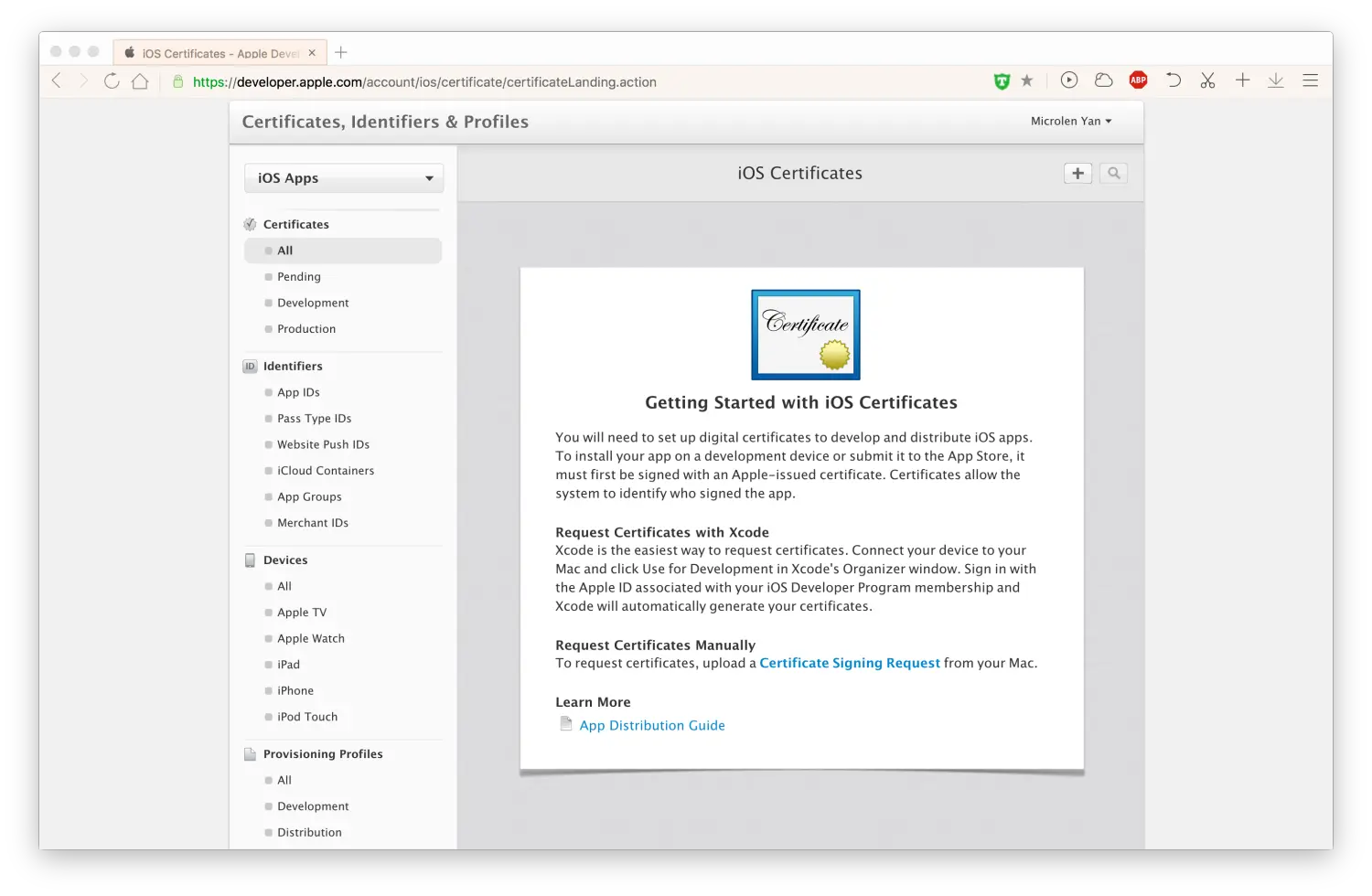Open the iOS Apps platform dropdown
Screen dimensions: 1372x896
click(344, 178)
